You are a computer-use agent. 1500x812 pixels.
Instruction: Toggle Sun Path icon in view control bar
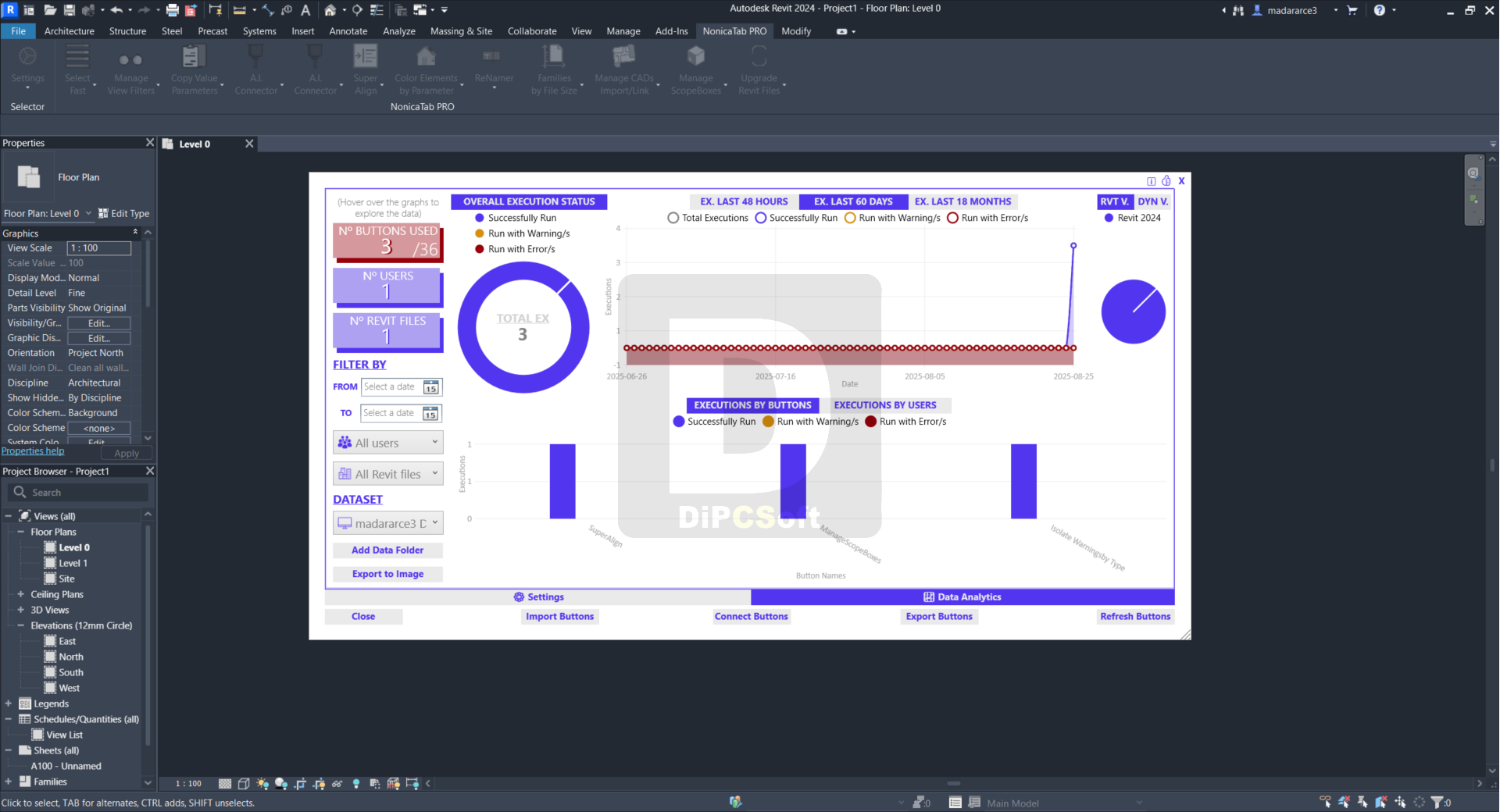click(262, 783)
